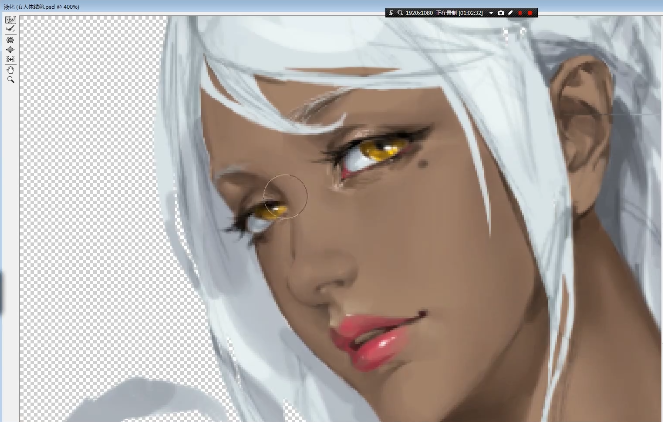Click the small red record dot

(x=520, y=13)
